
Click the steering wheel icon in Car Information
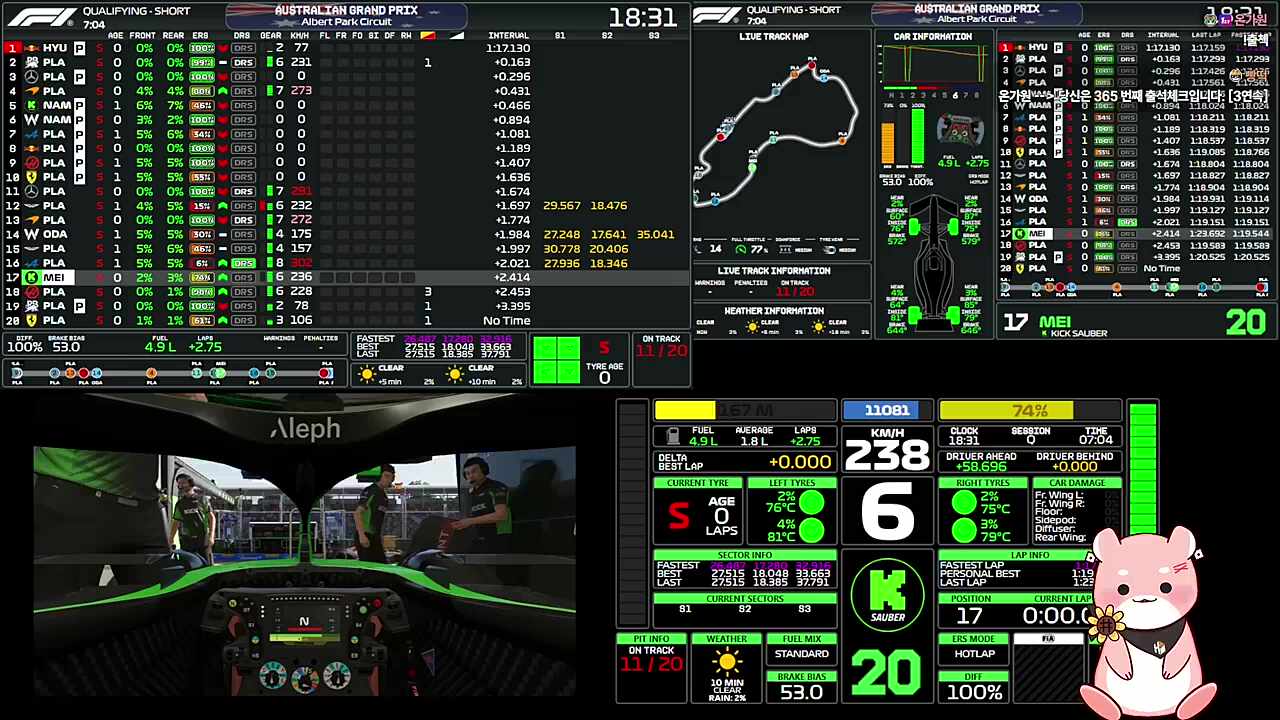[x=959, y=130]
